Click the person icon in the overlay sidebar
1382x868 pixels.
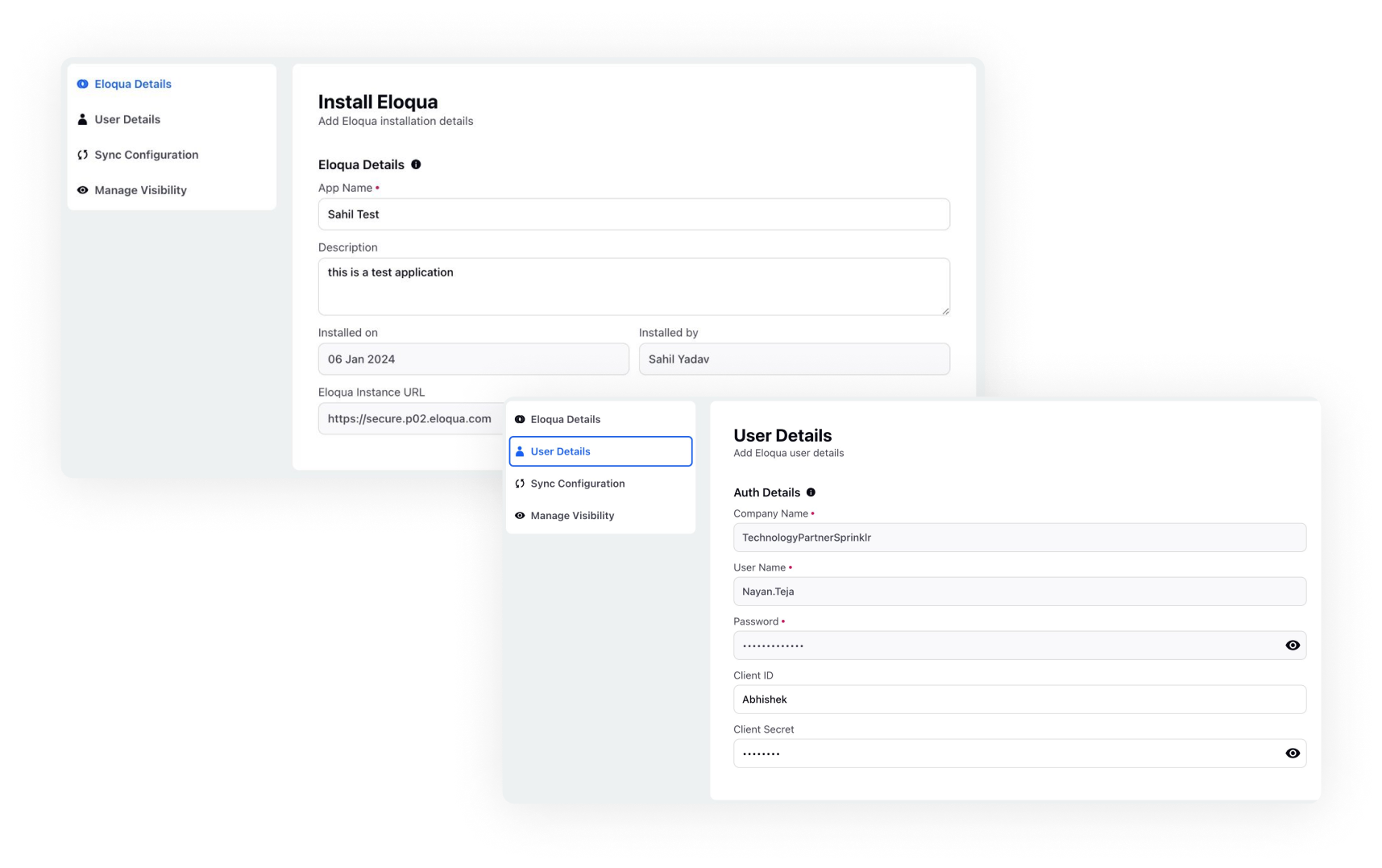(x=519, y=451)
